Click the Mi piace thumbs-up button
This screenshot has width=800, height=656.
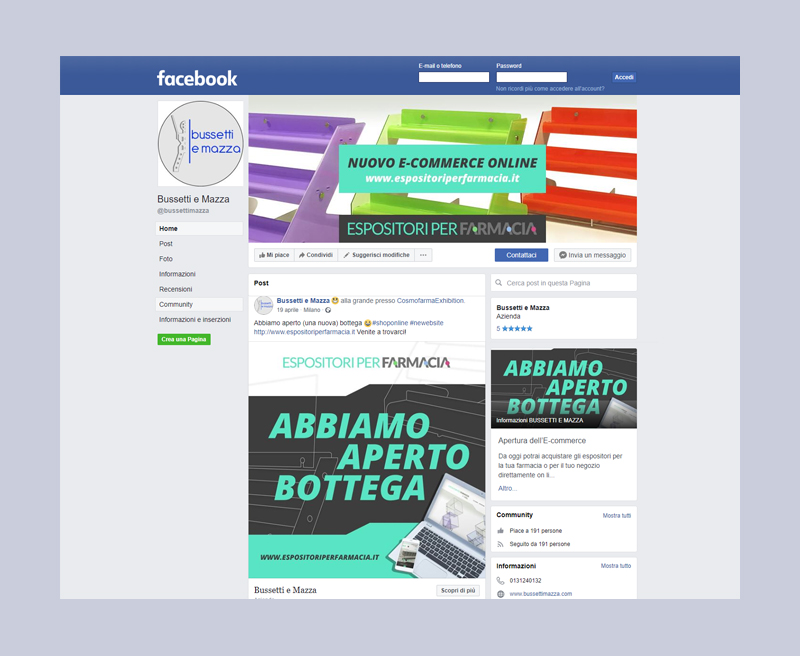click(274, 255)
